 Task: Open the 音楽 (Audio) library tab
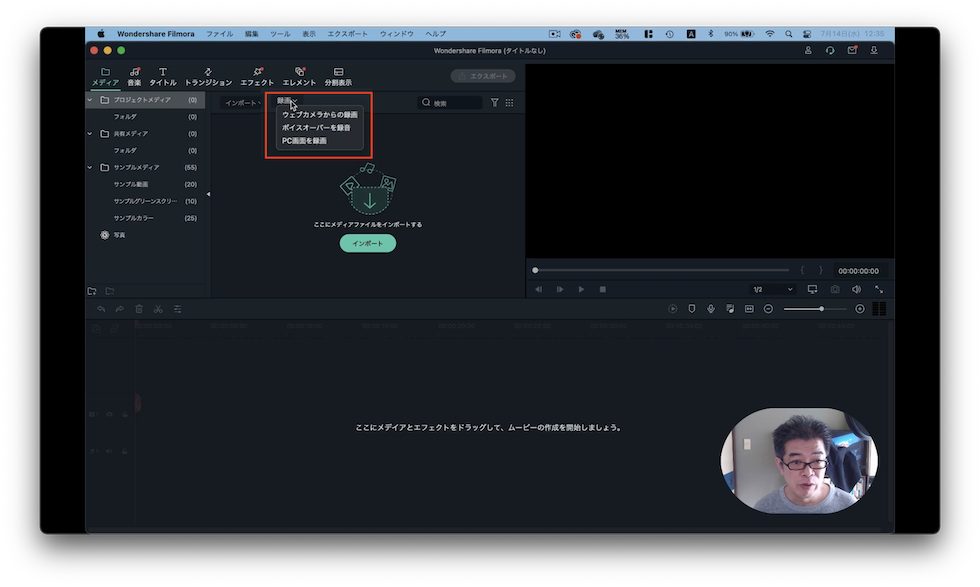point(134,76)
